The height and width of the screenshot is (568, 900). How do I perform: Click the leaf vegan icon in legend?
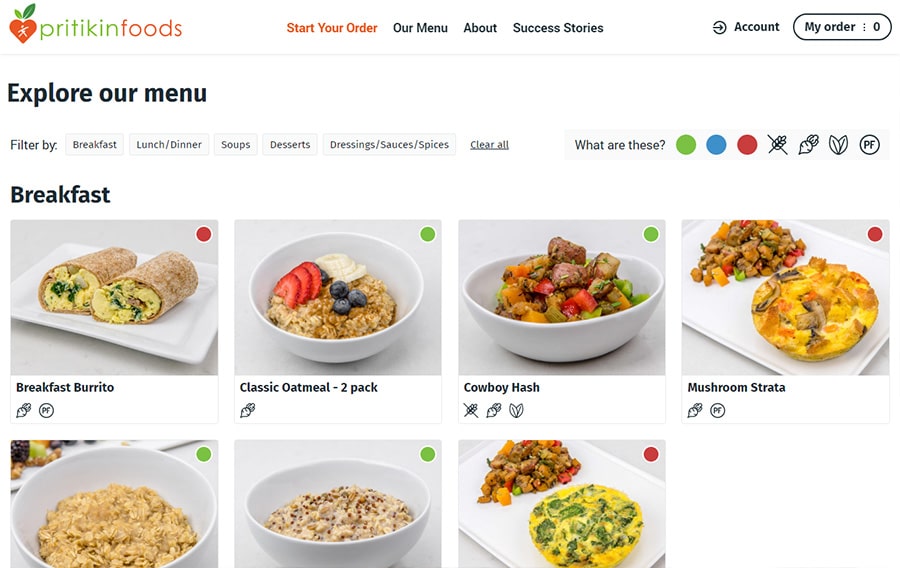click(x=839, y=145)
